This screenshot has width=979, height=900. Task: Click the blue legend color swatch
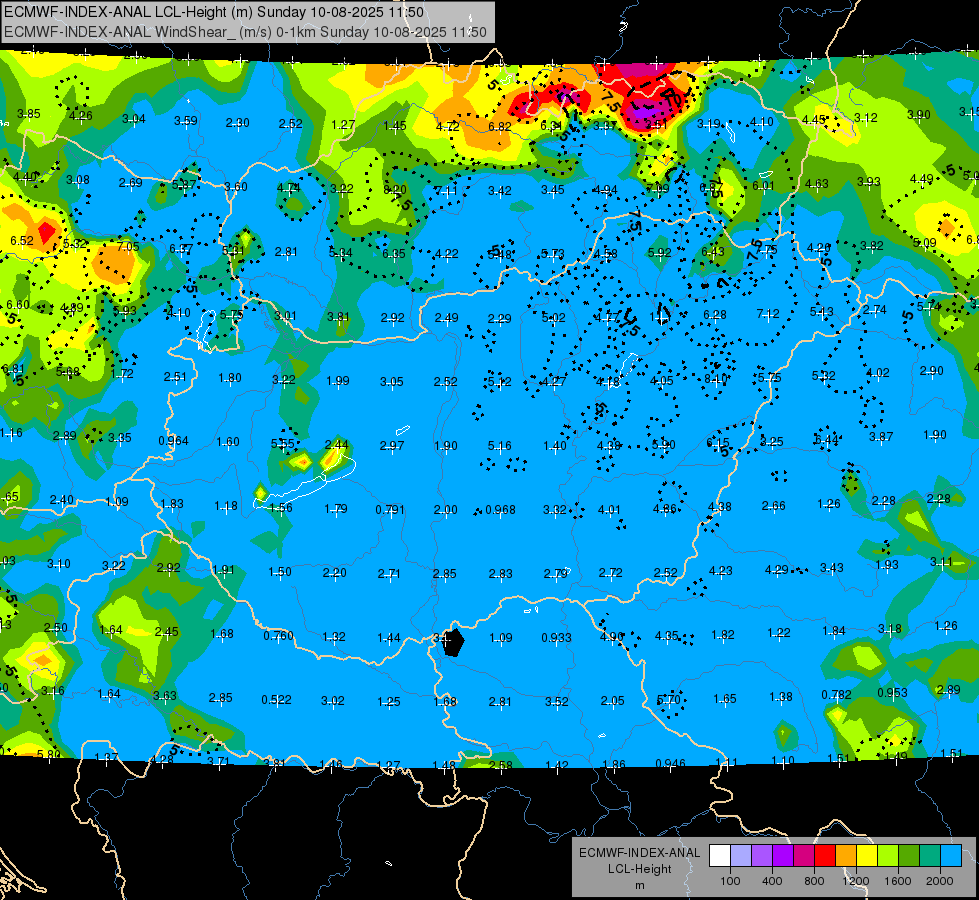pos(951,856)
